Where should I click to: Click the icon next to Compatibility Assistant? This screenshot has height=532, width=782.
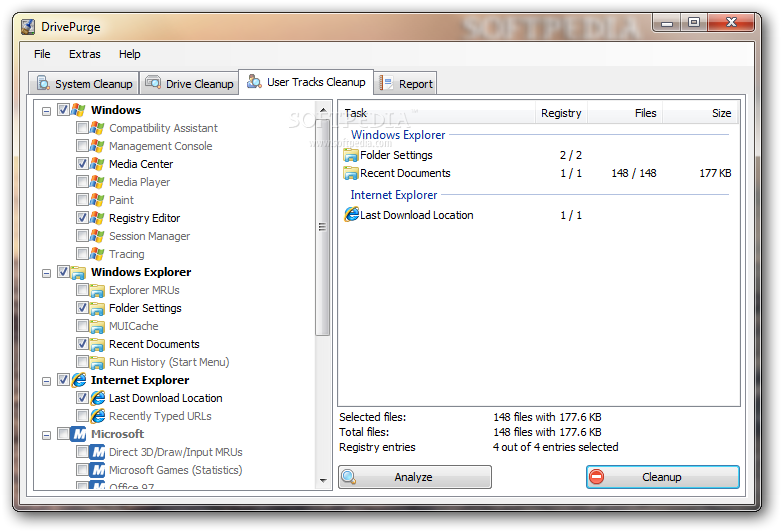(x=97, y=128)
